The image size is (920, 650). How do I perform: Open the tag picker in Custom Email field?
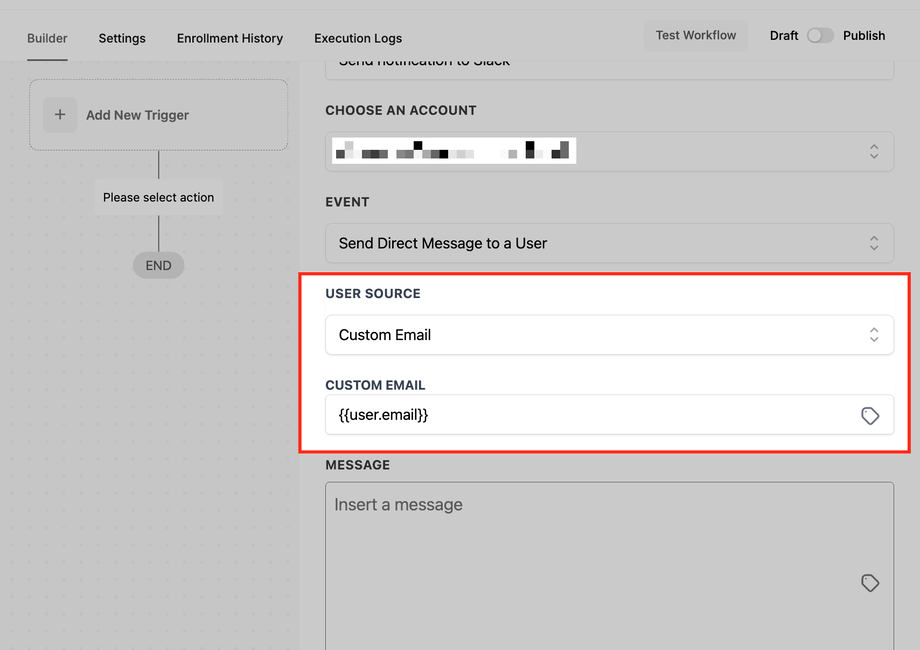[x=870, y=415]
